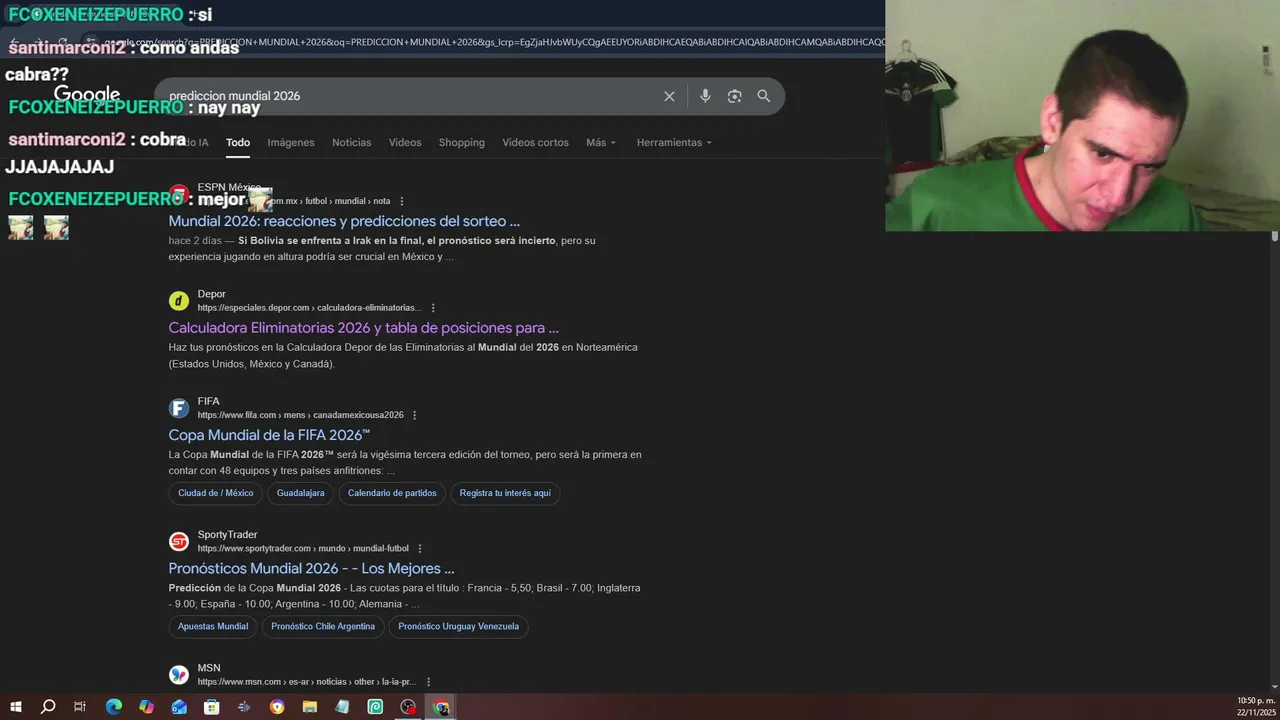The height and width of the screenshot is (720, 1280).
Task: Click the Depor site favicon
Action: tap(179, 301)
